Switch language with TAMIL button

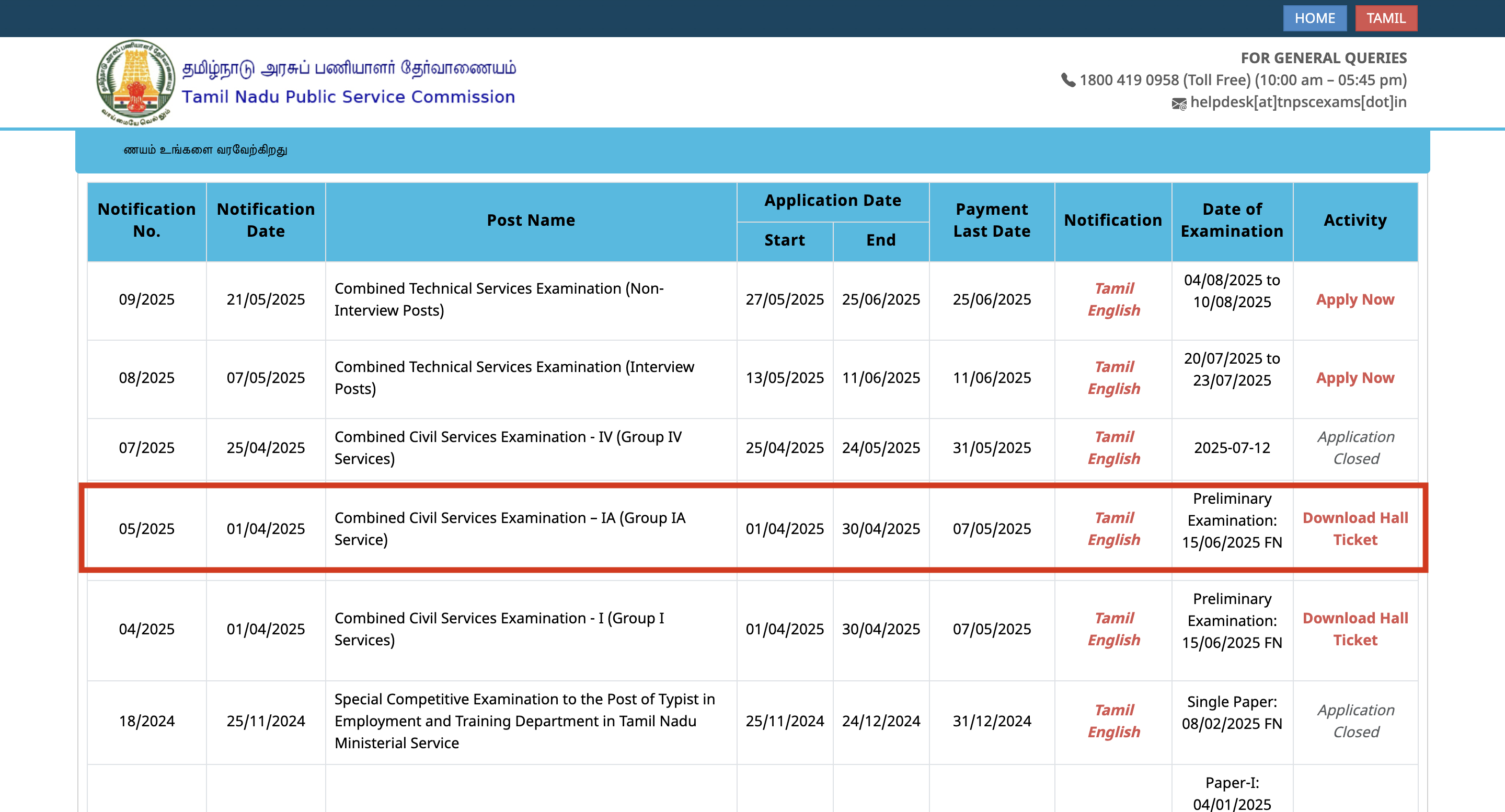coord(1385,18)
